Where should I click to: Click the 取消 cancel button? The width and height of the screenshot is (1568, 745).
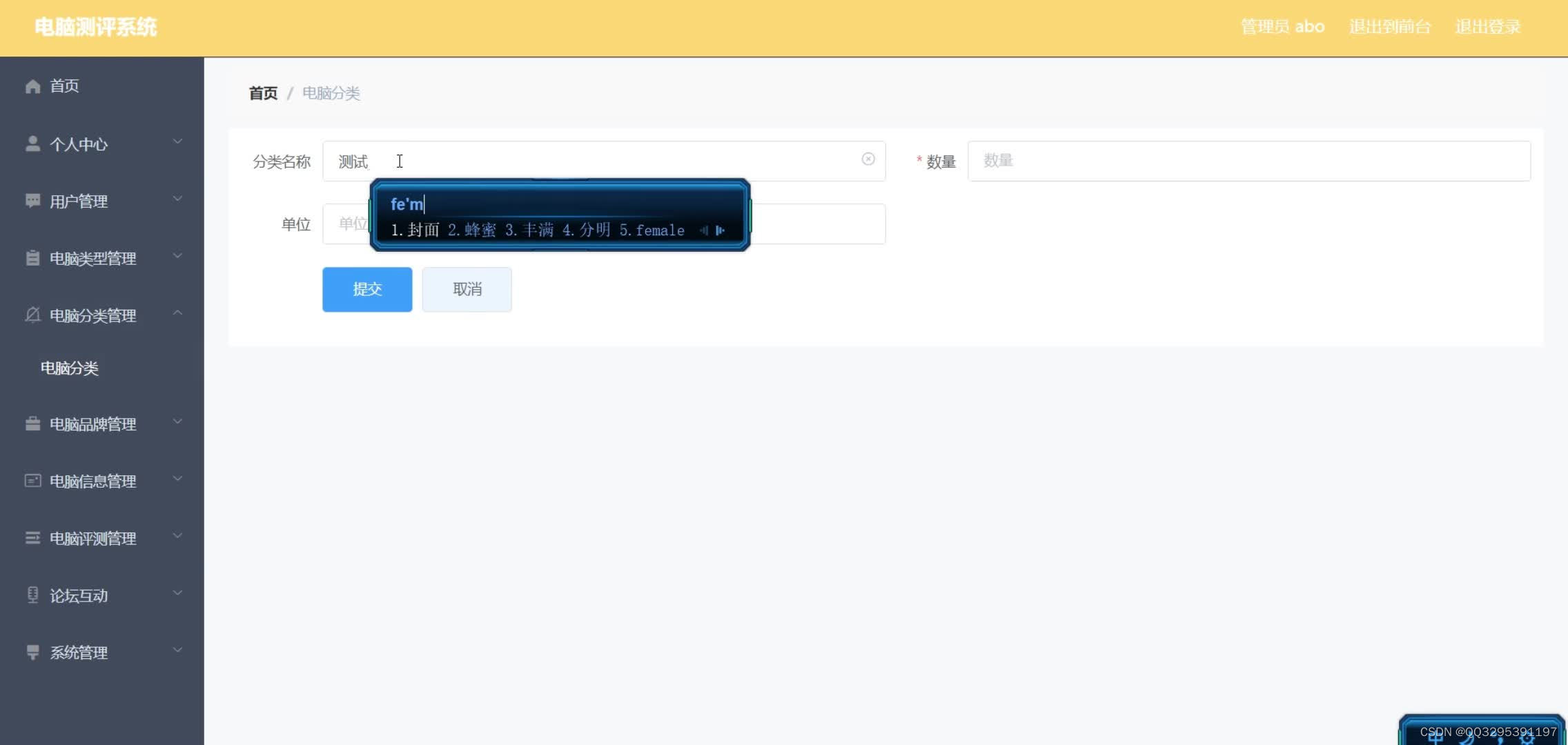pos(467,290)
